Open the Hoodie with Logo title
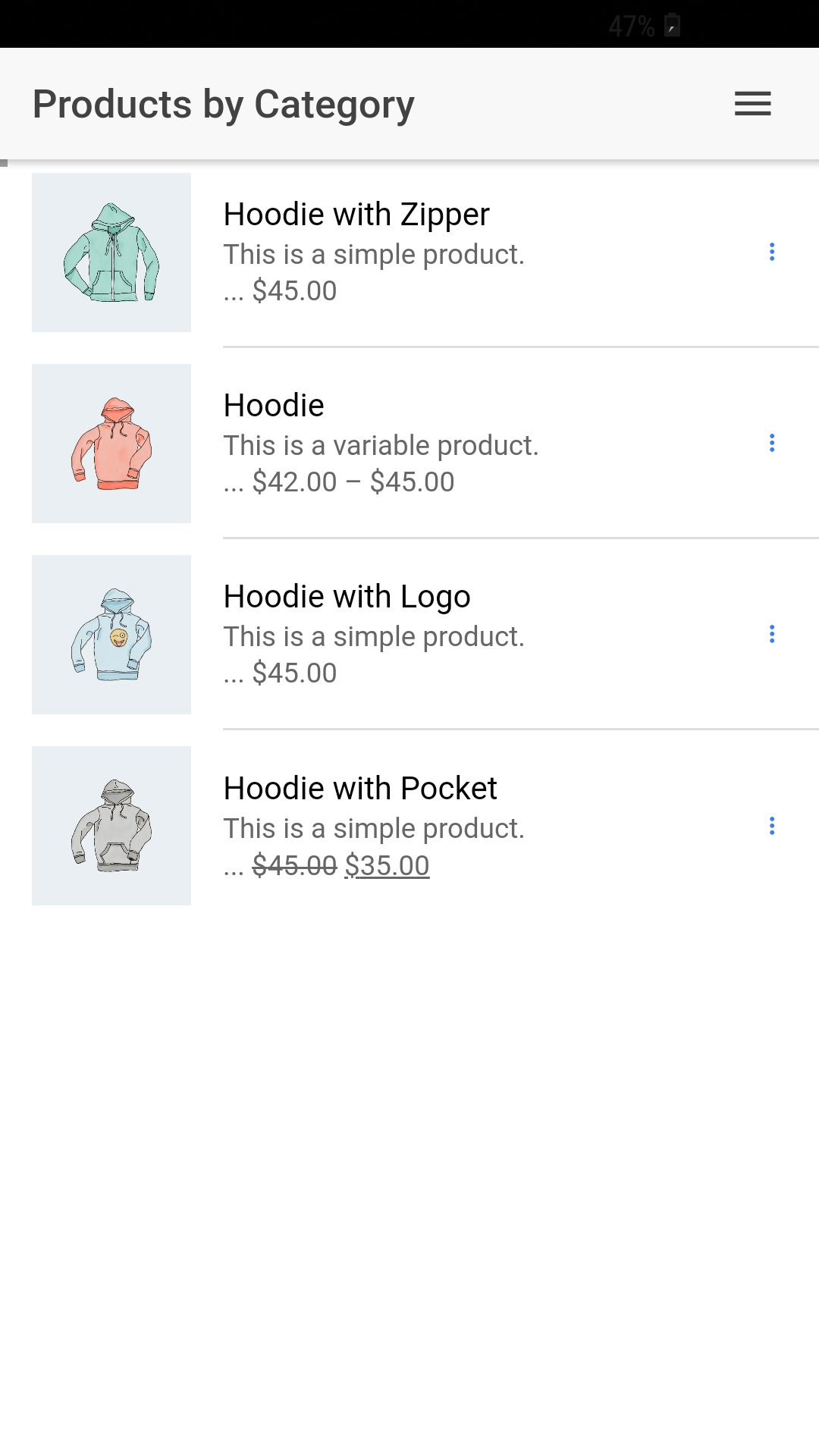 347,597
